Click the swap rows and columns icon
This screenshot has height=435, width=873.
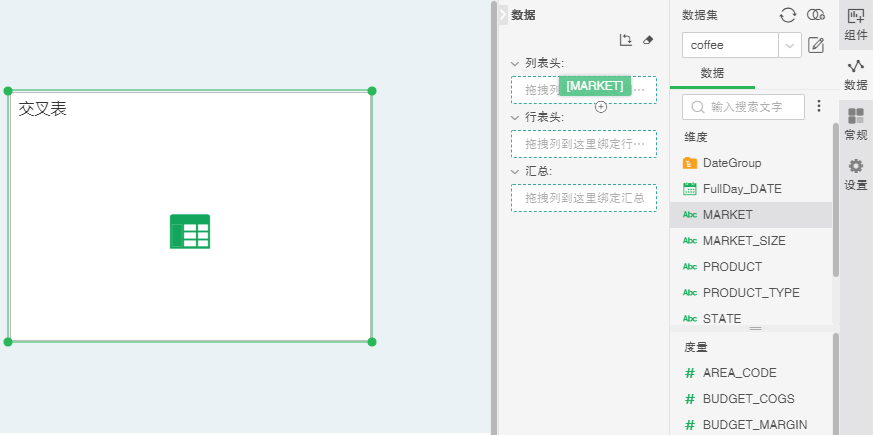click(625, 40)
